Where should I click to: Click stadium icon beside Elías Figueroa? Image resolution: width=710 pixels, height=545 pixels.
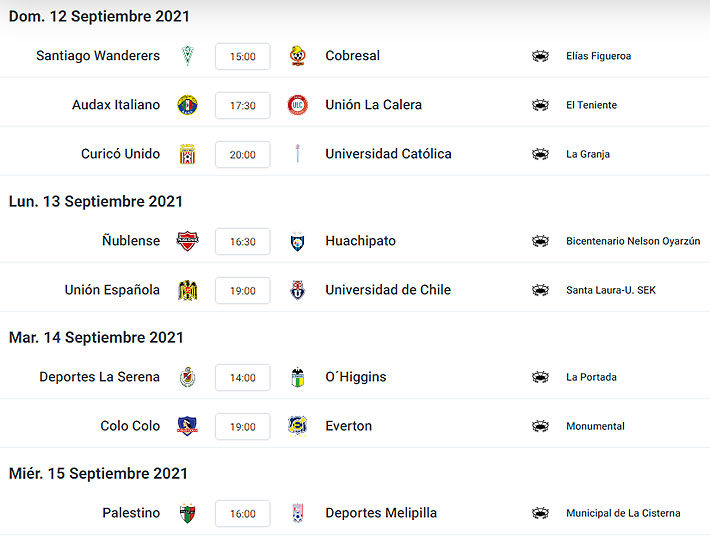pyautogui.click(x=540, y=56)
